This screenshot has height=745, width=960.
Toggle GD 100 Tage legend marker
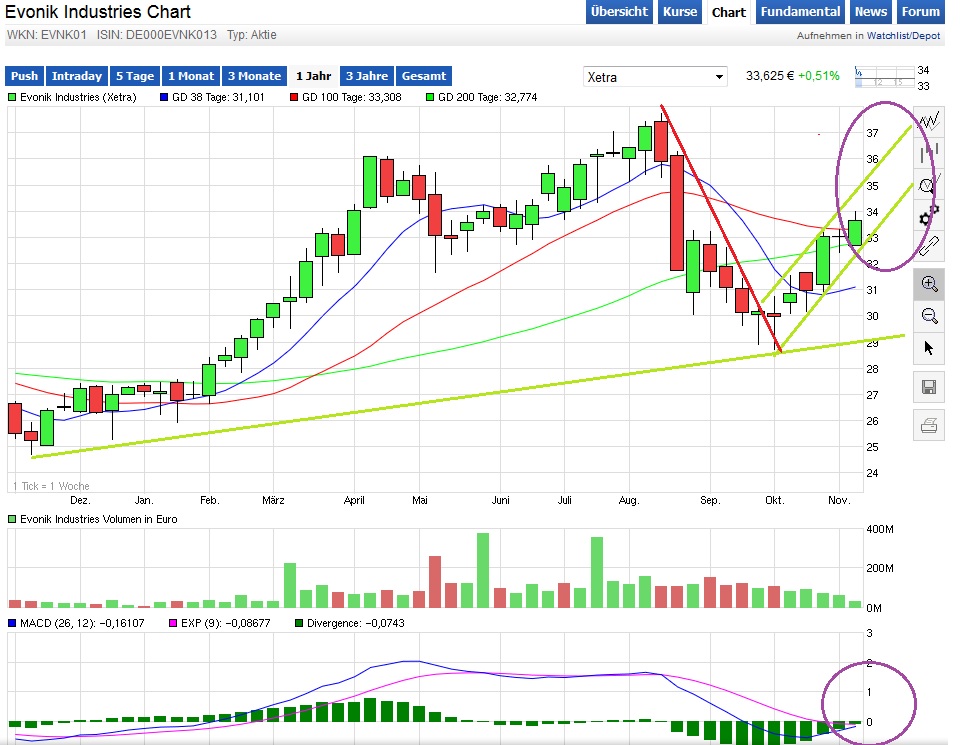[x=294, y=98]
